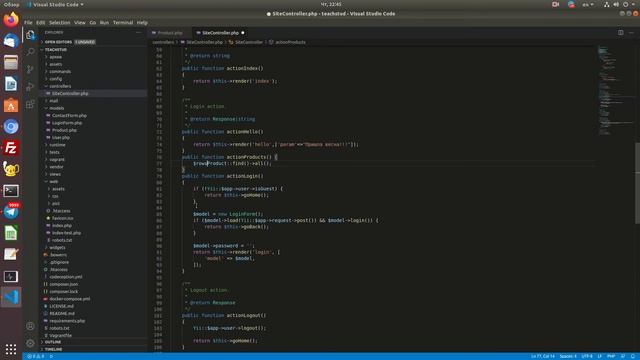The image size is (640, 360).
Task: Open clock and calendar in top bar
Action: (331, 4)
